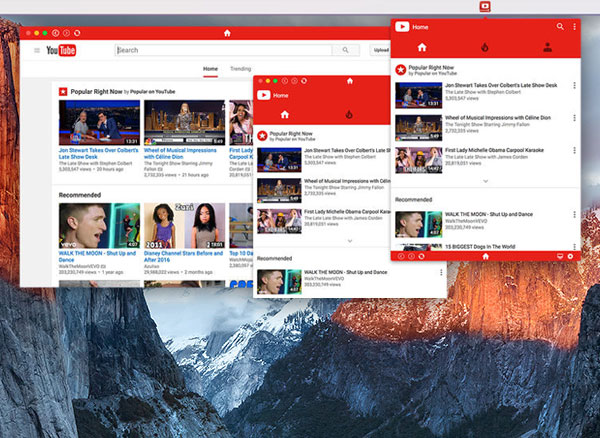Viewport: 600px width, 438px height.
Task: Go forward in the middle window
Action: point(294,81)
